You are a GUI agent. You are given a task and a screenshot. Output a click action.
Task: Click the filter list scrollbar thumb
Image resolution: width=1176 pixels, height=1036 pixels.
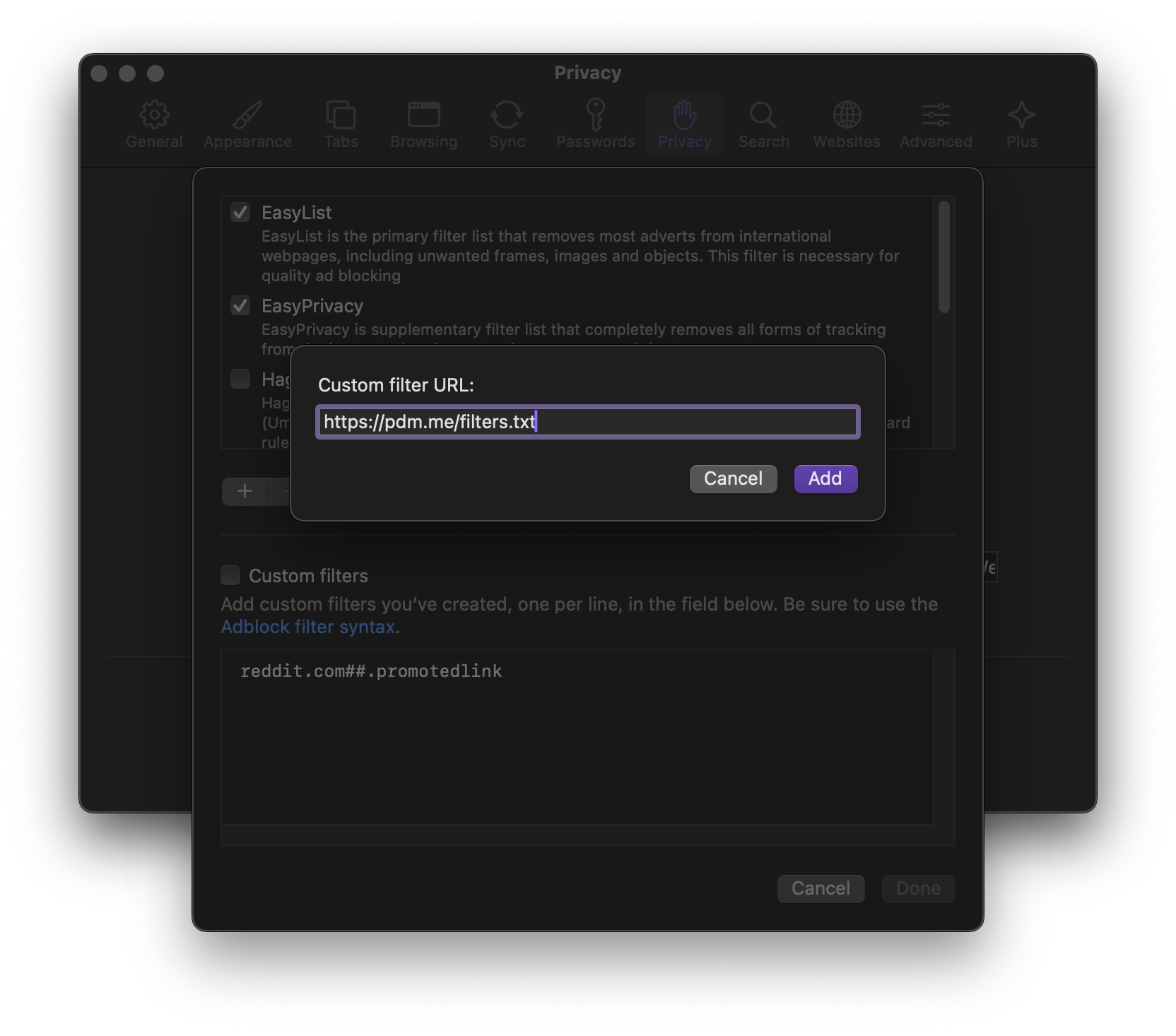coord(943,257)
